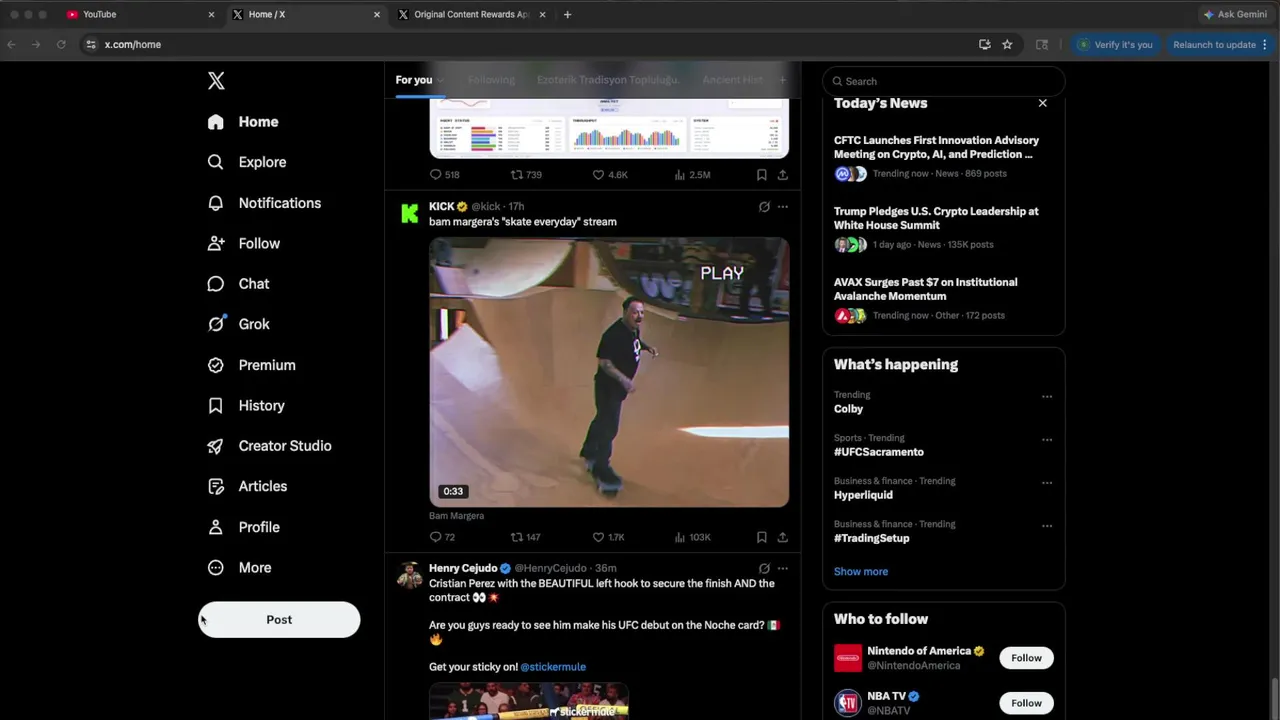Image resolution: width=1280 pixels, height=720 pixels.
Task: Open Grok actions on Henry Cejudo post
Action: point(764,568)
